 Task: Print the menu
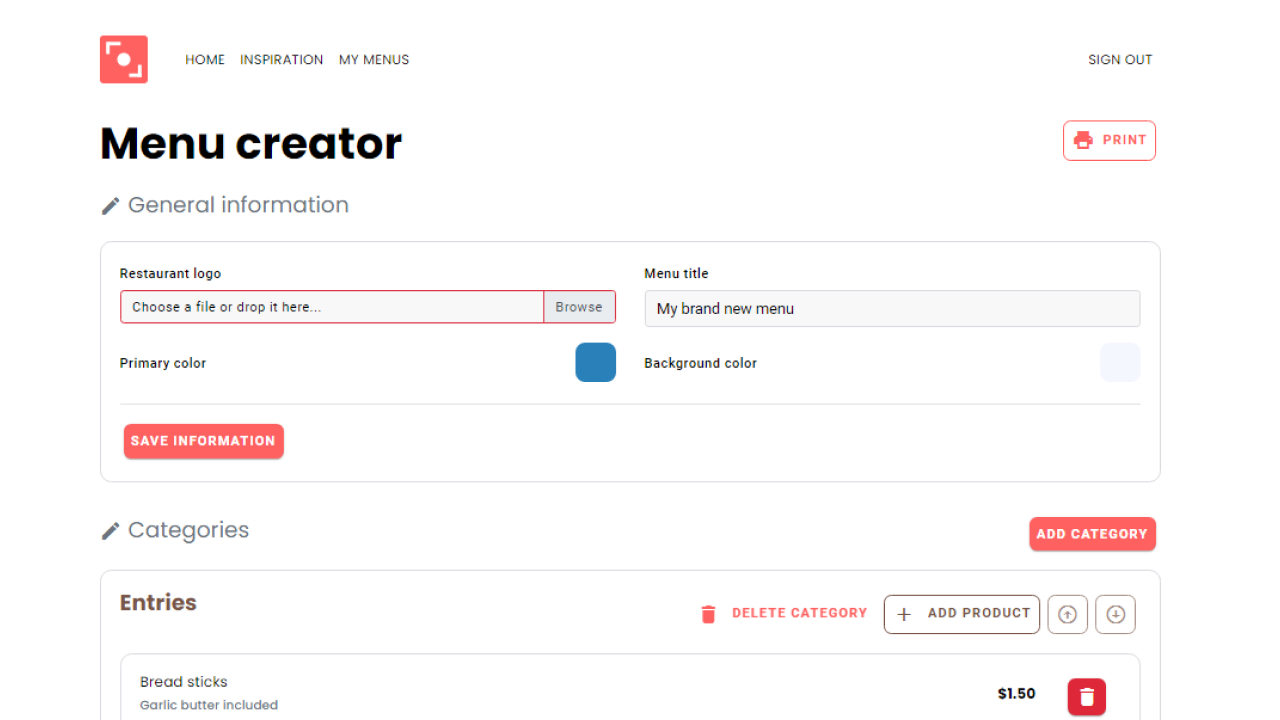click(x=1109, y=141)
